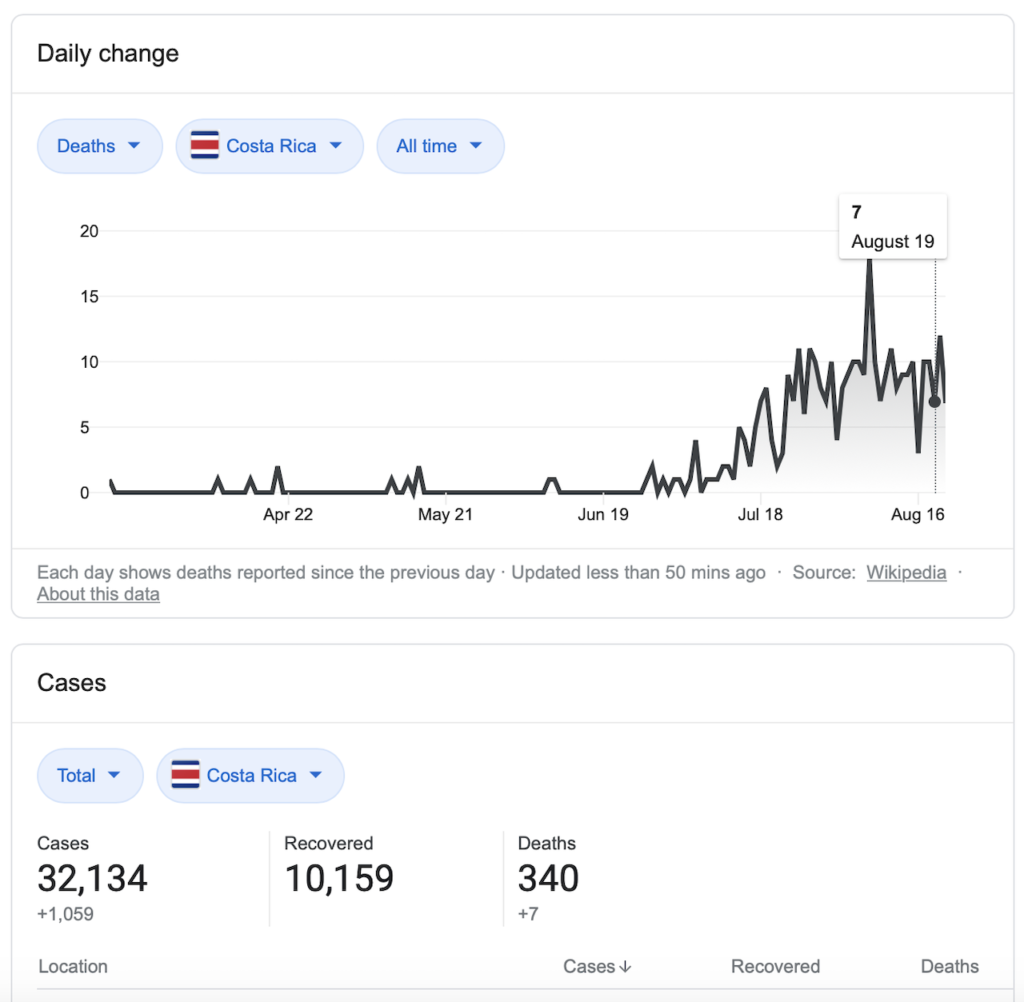1024x1002 pixels.
Task: Click the Location column header
Action: 72,966
